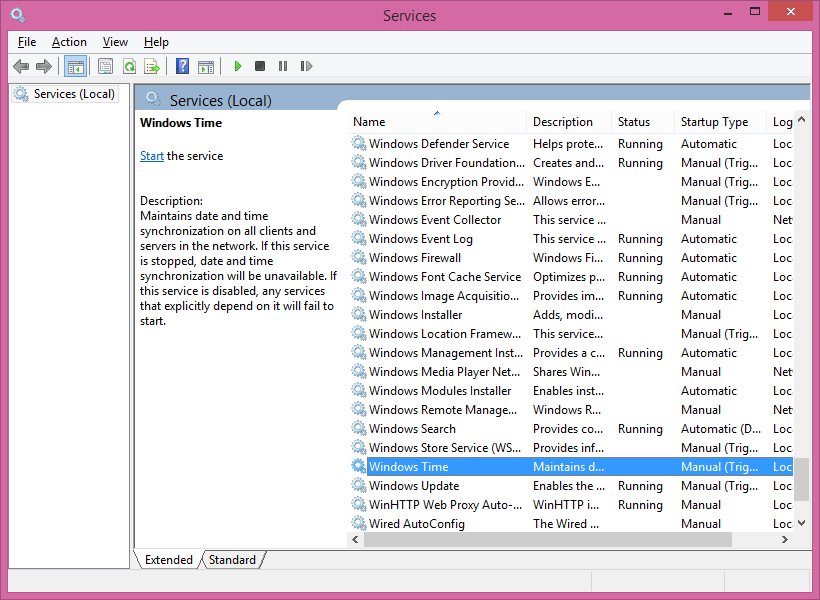The height and width of the screenshot is (600, 820).
Task: Click the Forward navigation arrow
Action: (x=45, y=66)
